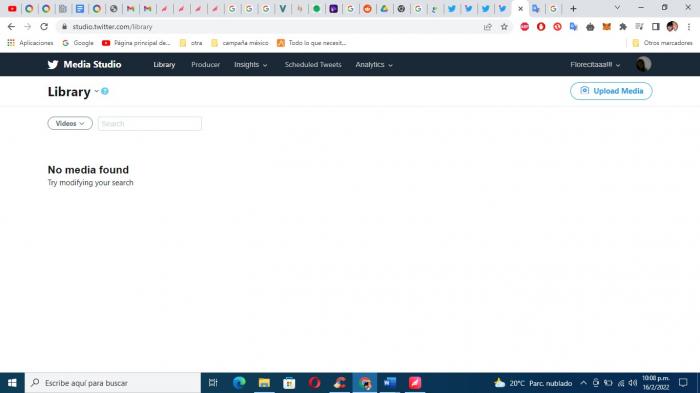
Task: Switch to the Google Drive tab
Action: click(x=384, y=8)
